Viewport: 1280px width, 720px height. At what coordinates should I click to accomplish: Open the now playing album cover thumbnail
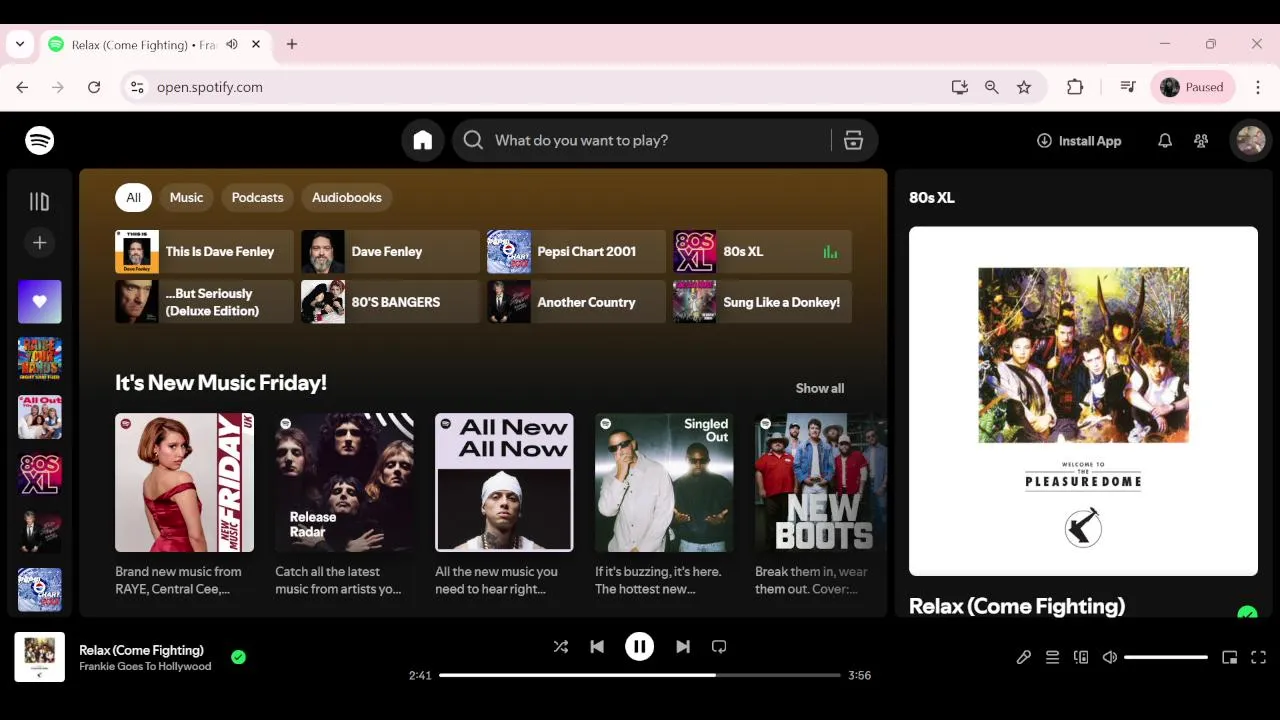click(x=39, y=657)
